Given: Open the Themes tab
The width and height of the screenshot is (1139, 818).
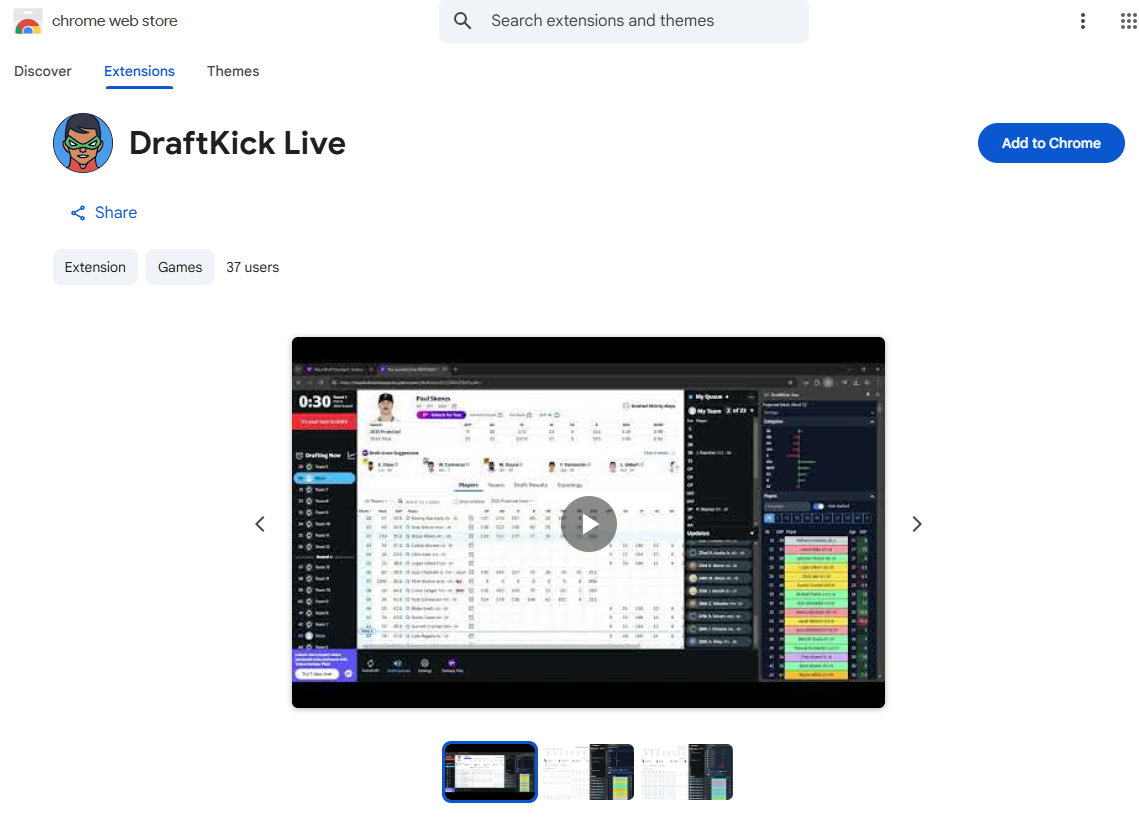Looking at the screenshot, I should (233, 71).
